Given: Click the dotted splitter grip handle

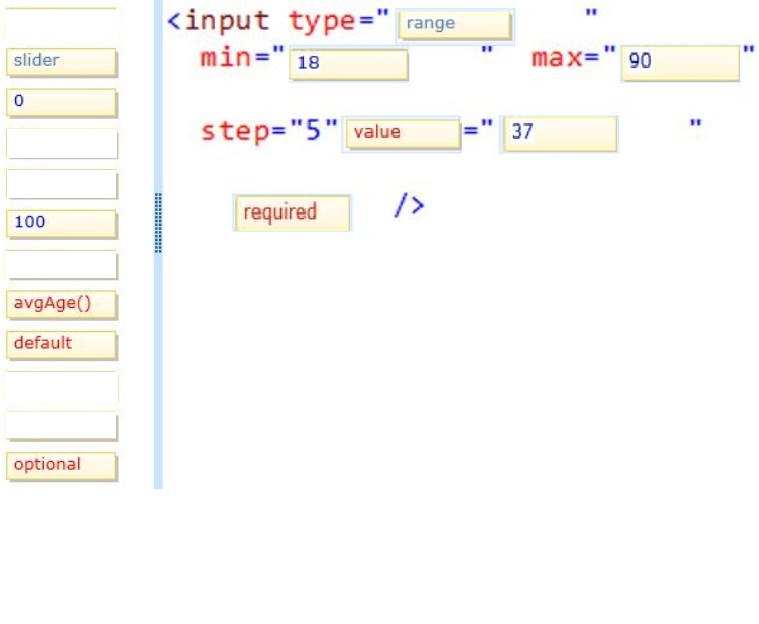Looking at the screenshot, I should pyautogui.click(x=158, y=223).
